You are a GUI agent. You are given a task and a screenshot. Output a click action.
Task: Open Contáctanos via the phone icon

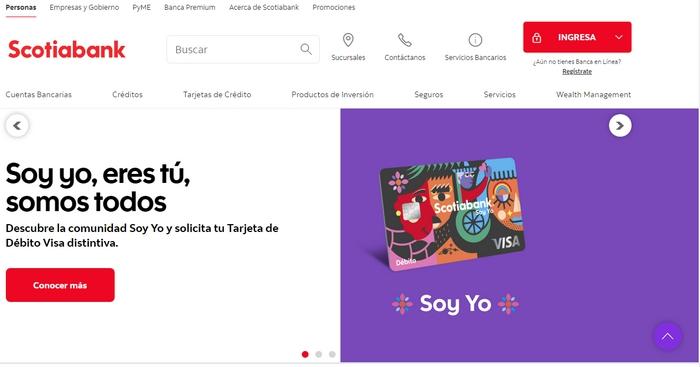(404, 40)
